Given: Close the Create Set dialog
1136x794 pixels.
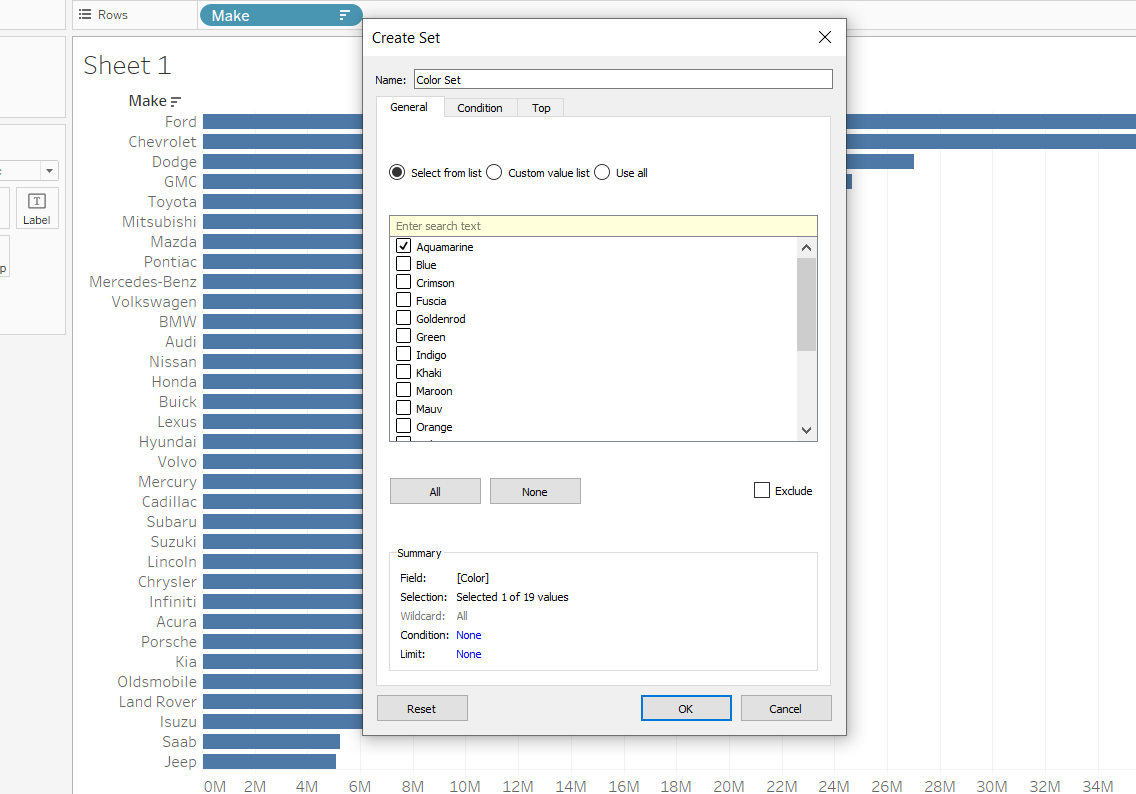Looking at the screenshot, I should 824,37.
